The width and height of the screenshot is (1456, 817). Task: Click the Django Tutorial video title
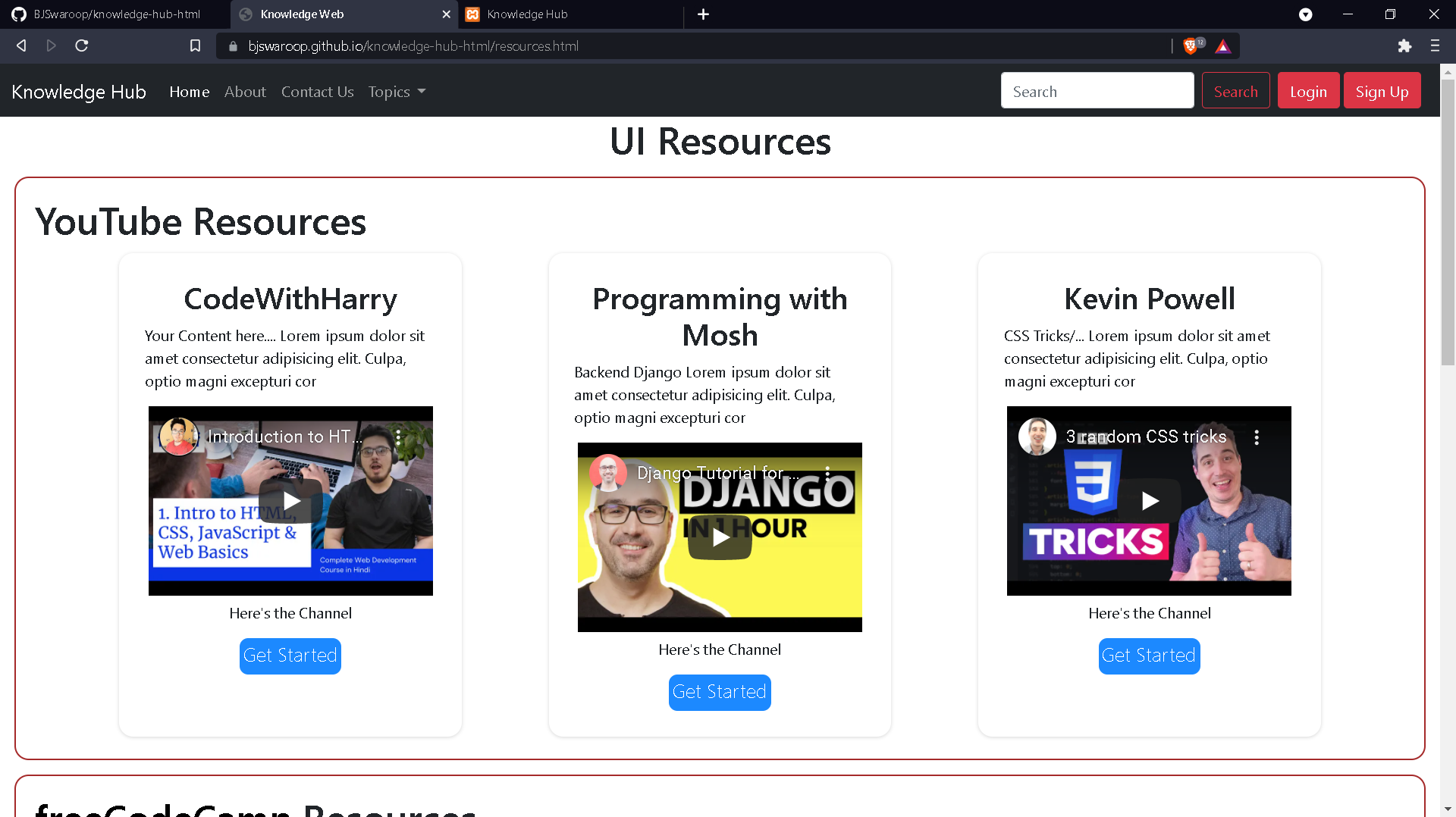717,473
